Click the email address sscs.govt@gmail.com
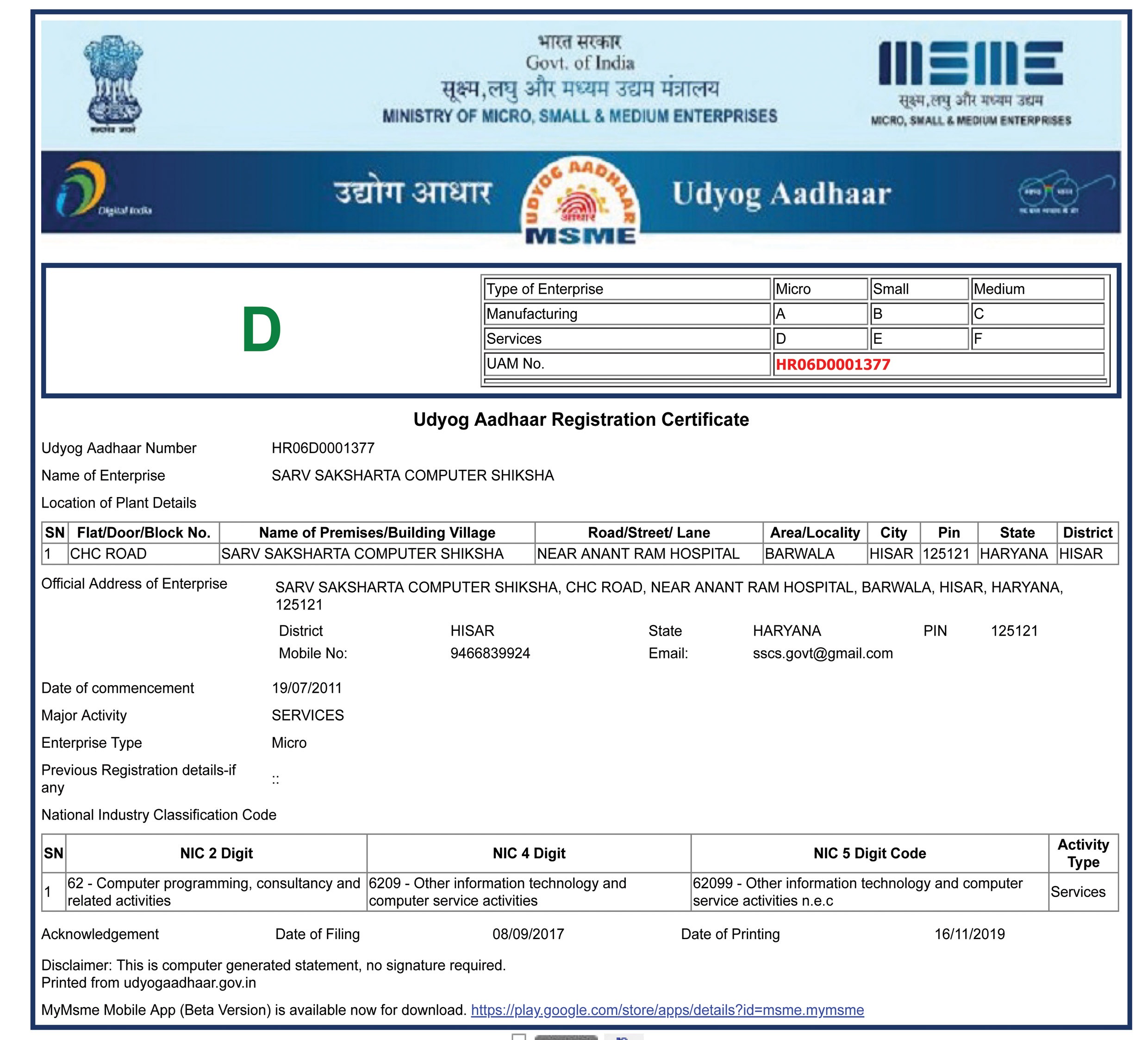 pyautogui.click(x=822, y=653)
